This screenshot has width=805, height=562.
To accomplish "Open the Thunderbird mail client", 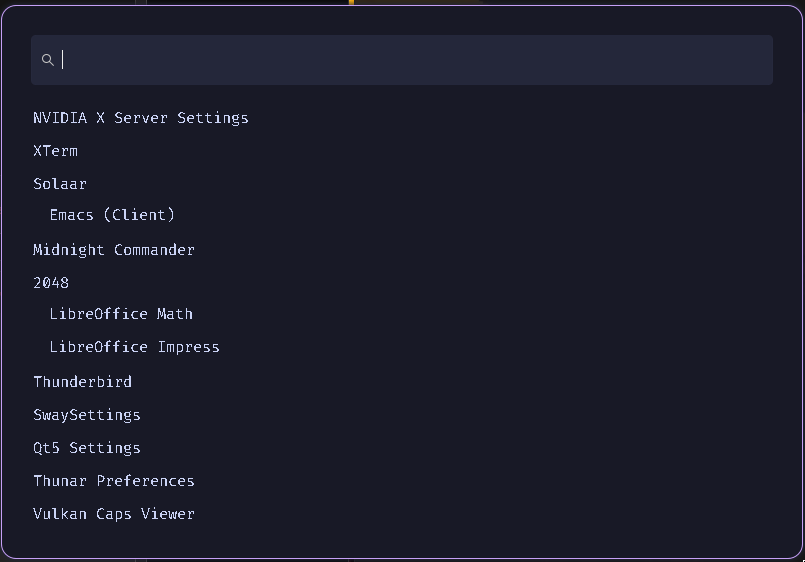I will coord(82,382).
